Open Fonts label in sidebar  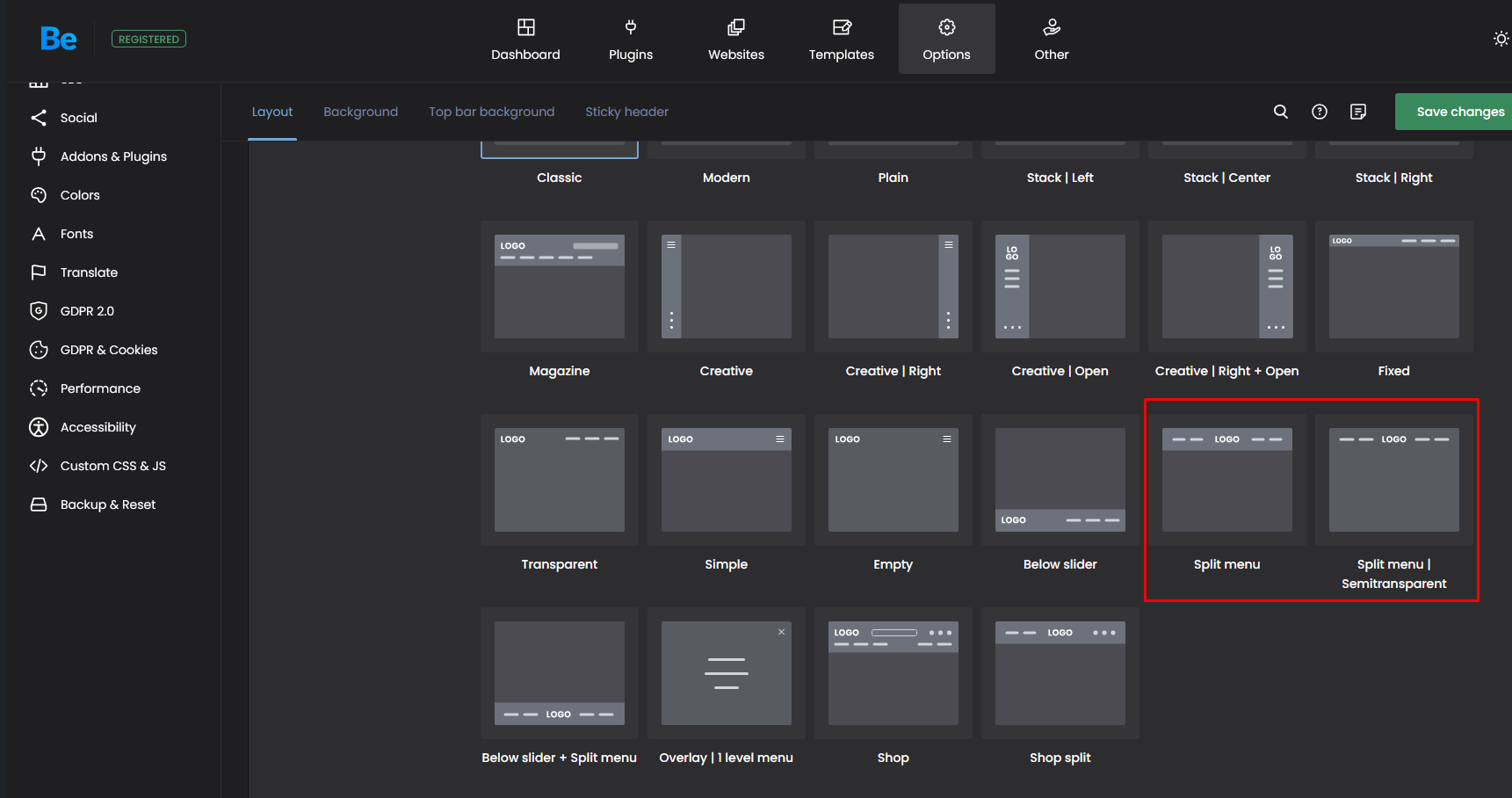76,234
